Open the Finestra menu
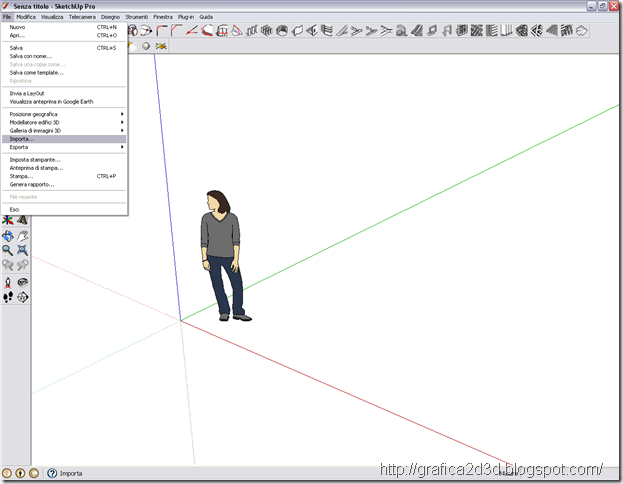 pos(163,17)
